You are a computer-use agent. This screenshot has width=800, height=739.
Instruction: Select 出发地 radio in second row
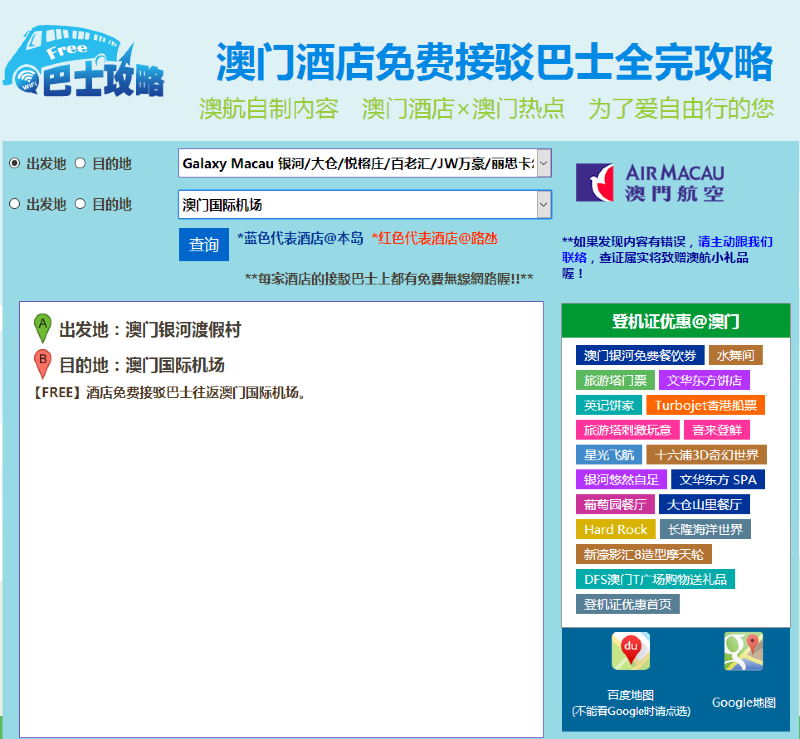(14, 204)
